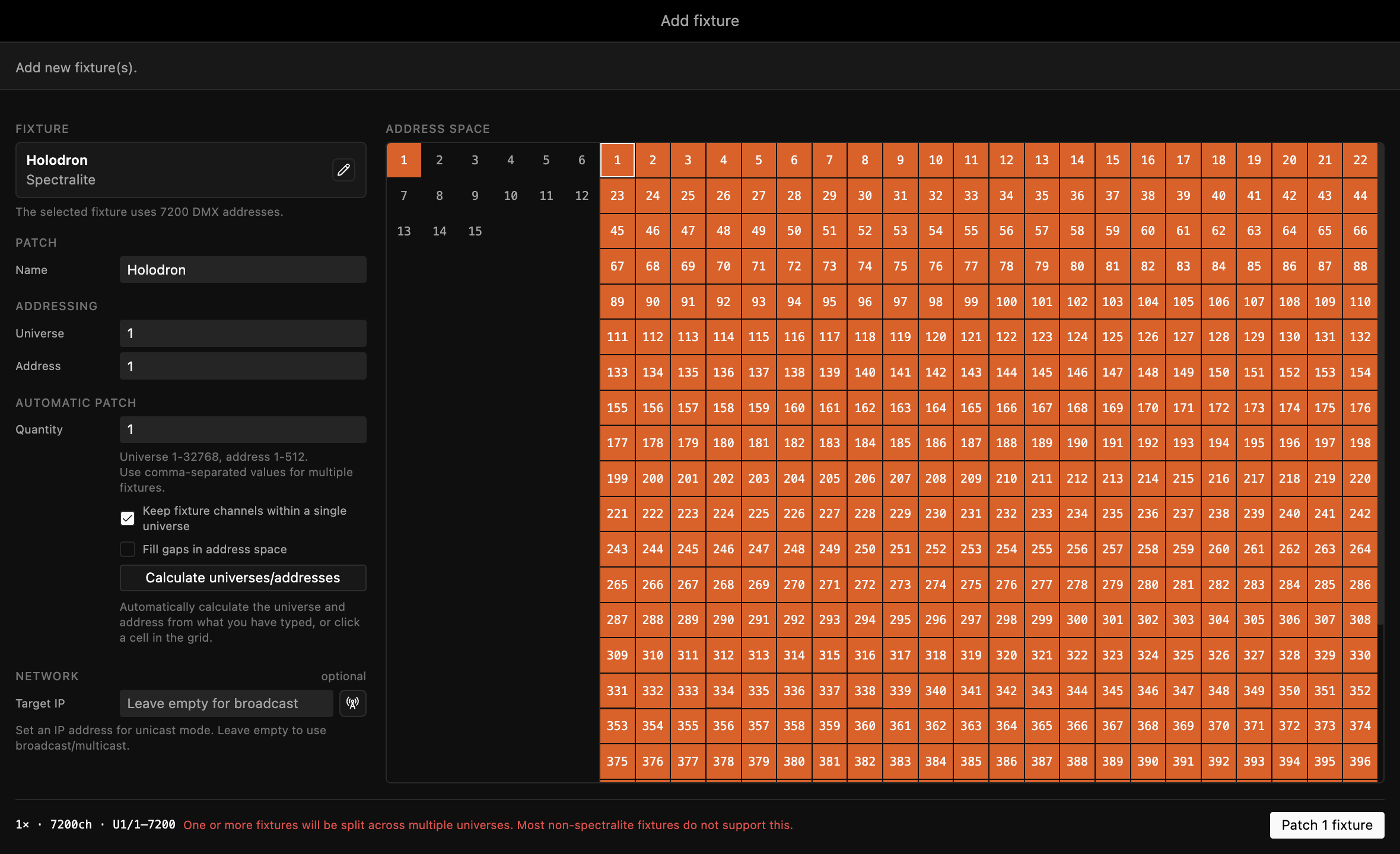The width and height of the screenshot is (1400, 854).
Task: Select universe 11 in universe list
Action: (546, 196)
